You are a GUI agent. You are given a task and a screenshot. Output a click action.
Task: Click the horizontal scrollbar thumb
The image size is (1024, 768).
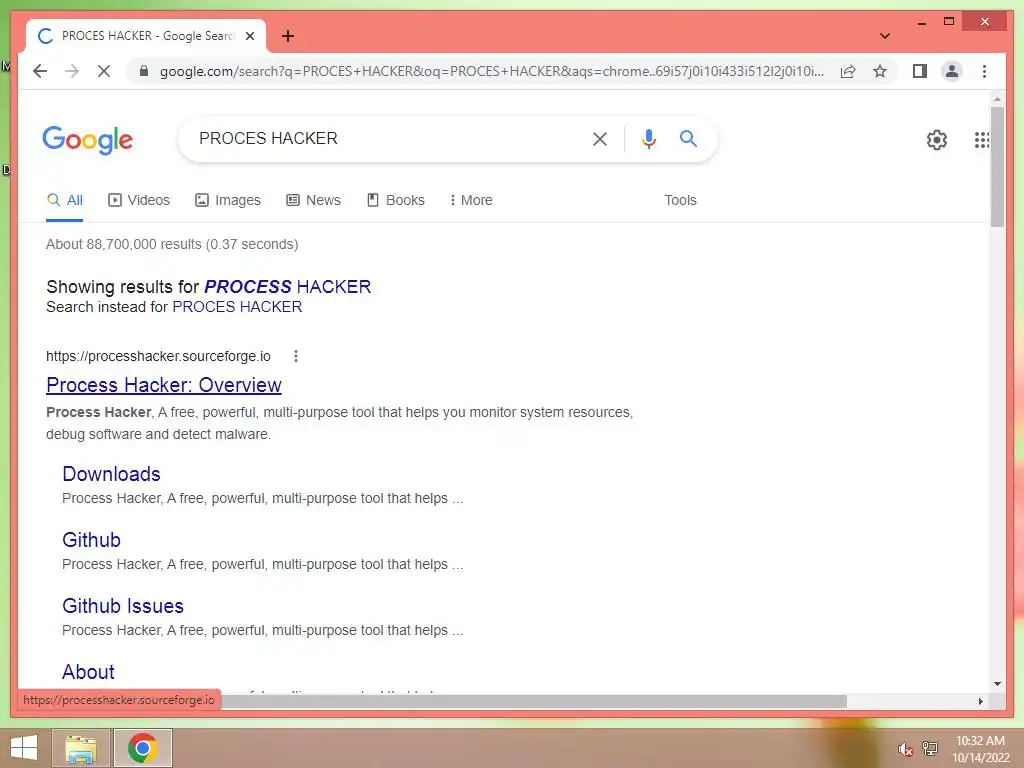pyautogui.click(x=533, y=701)
